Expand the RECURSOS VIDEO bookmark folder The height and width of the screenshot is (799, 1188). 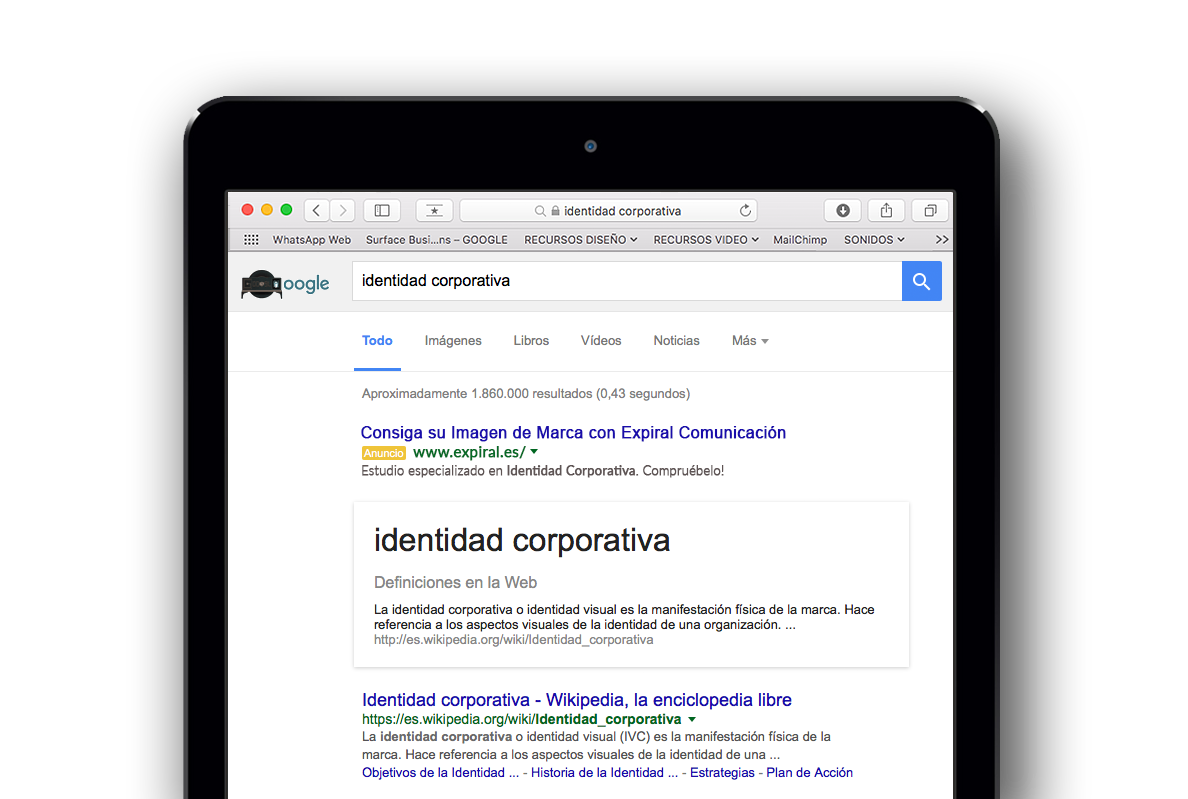[x=706, y=240]
